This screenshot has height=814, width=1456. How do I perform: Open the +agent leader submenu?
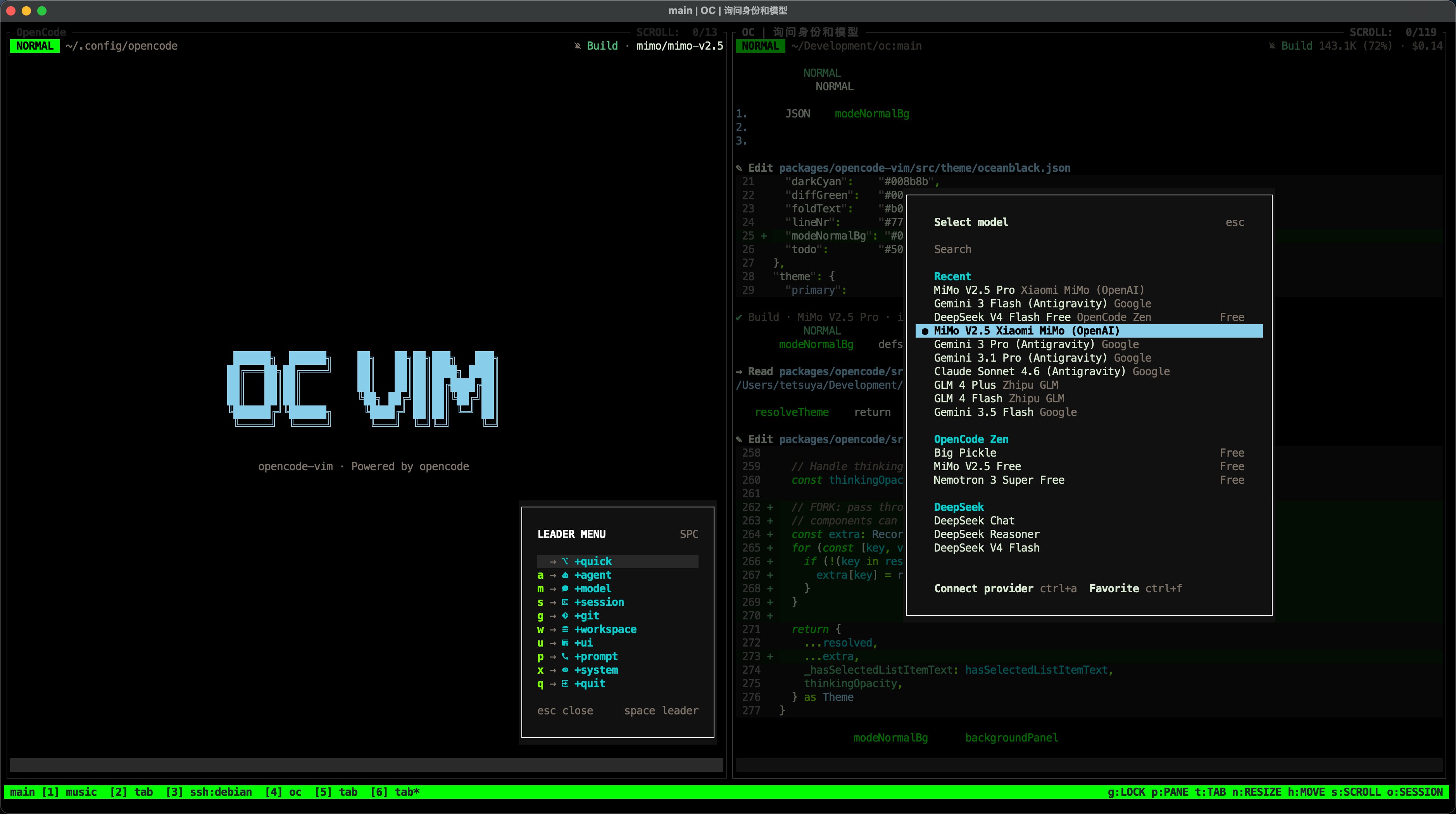(x=618, y=575)
